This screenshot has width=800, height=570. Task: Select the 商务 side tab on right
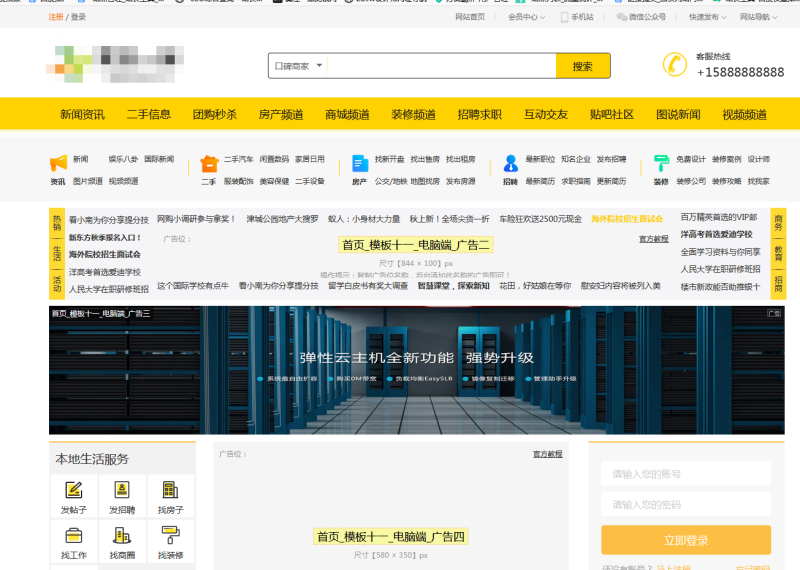click(x=779, y=222)
